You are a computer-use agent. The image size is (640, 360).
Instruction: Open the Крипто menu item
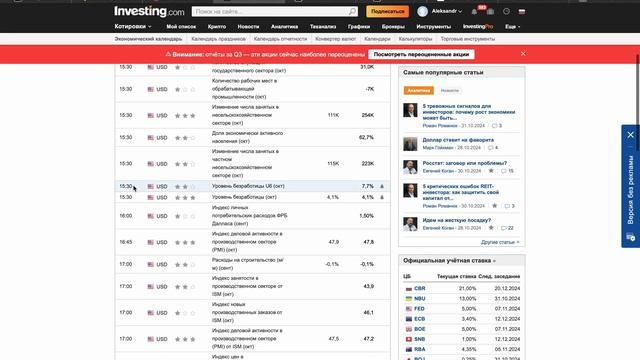point(217,27)
